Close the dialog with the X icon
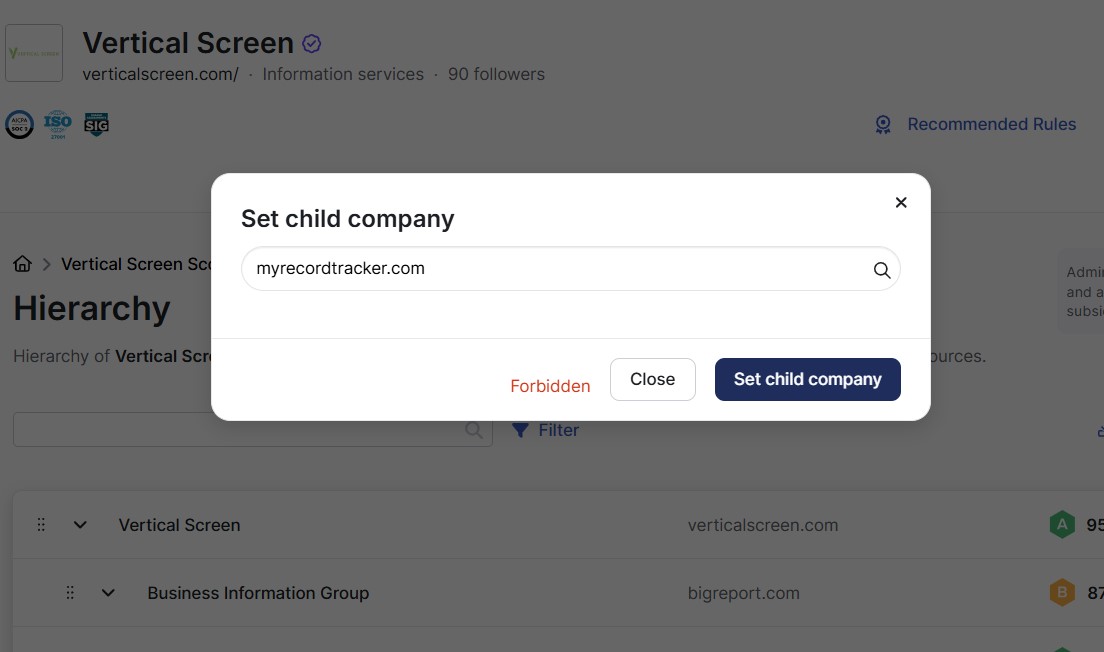The image size is (1104, 652). point(901,203)
